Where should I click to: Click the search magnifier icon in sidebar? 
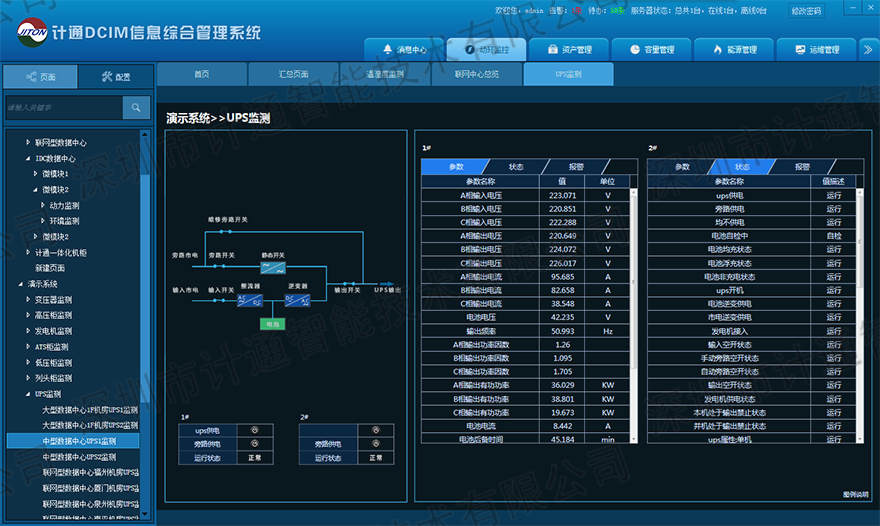136,107
